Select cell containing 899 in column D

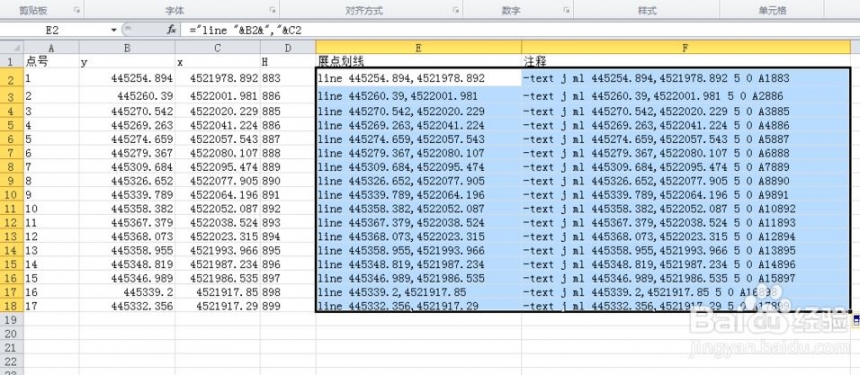pos(288,305)
